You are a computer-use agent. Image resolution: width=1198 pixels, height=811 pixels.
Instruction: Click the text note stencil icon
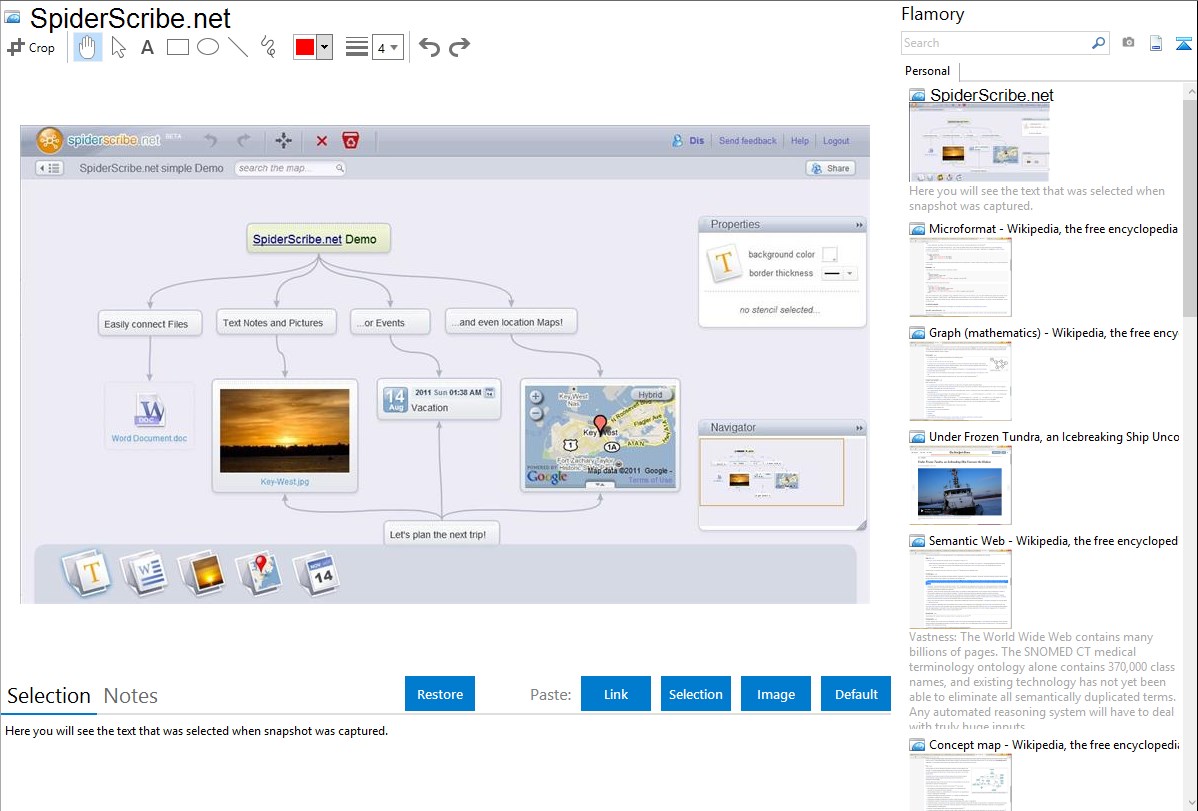pyautogui.click(x=87, y=573)
